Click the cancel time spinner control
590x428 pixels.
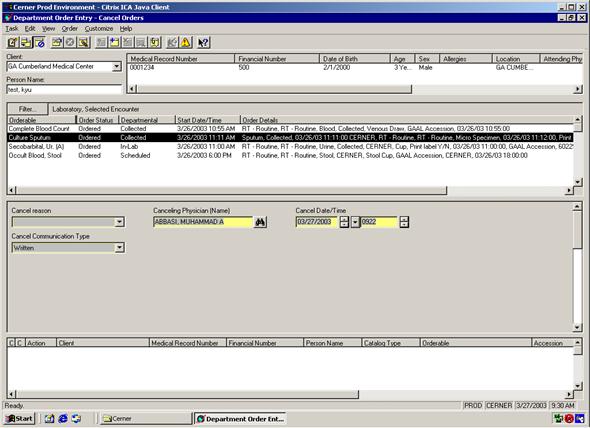[404, 222]
